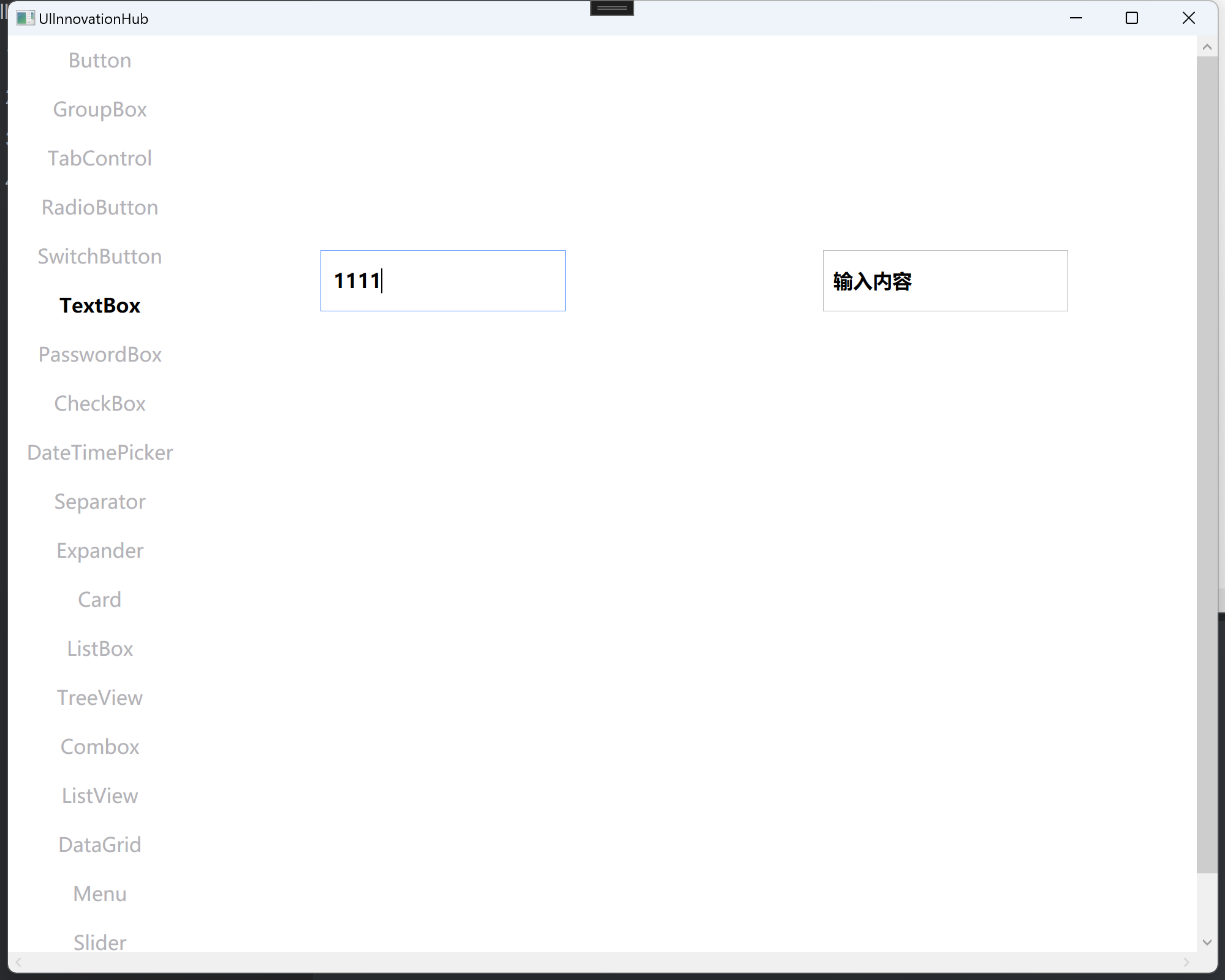
Task: Open the RadioButton demo
Action: pyautogui.click(x=100, y=208)
